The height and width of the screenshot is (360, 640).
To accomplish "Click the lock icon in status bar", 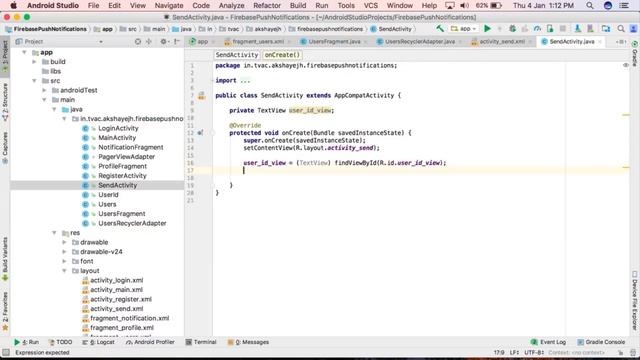I will coord(620,352).
